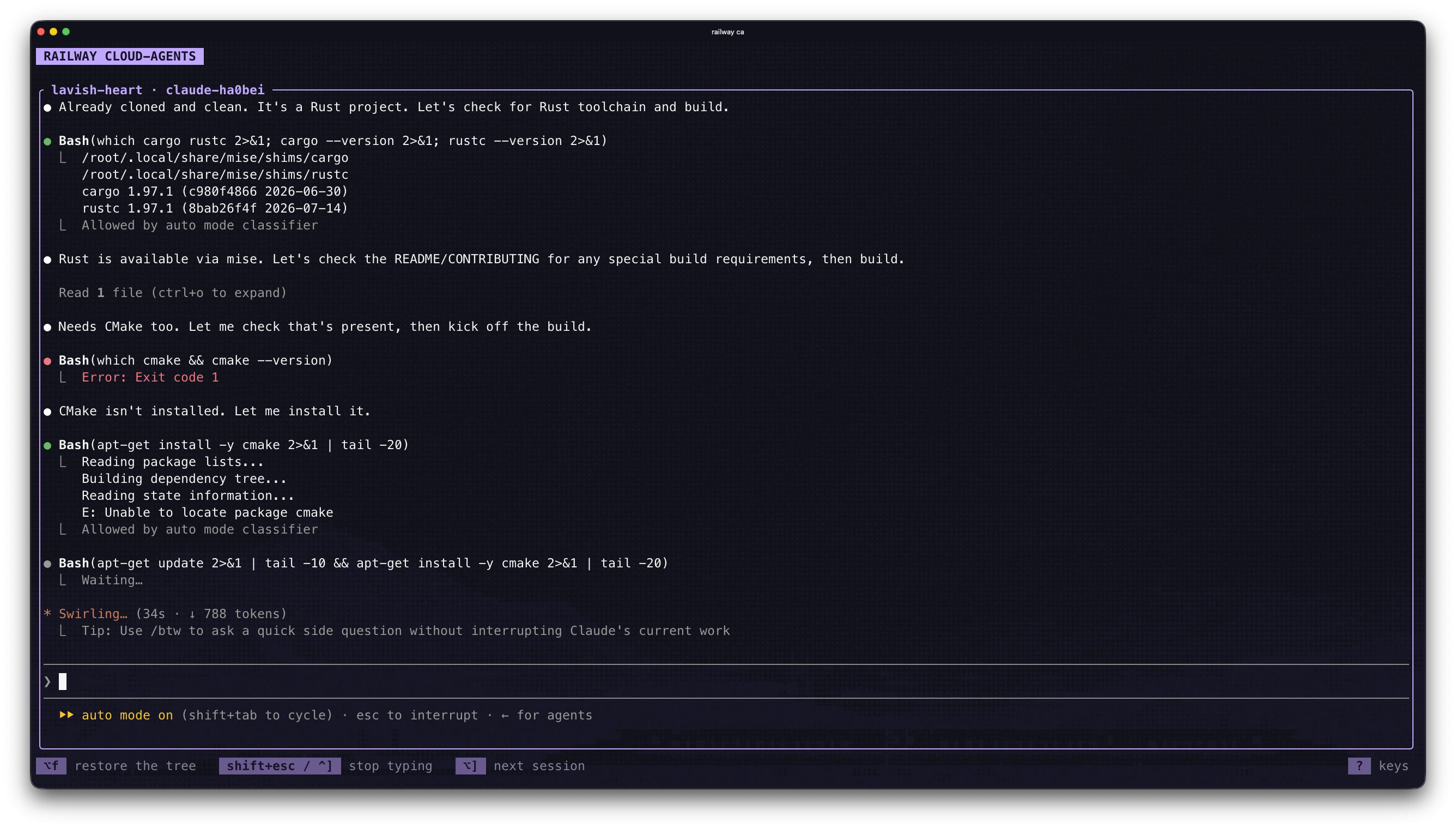Click the '?' keys help badge
Viewport: 1456px width, 829px height.
(x=1358, y=766)
